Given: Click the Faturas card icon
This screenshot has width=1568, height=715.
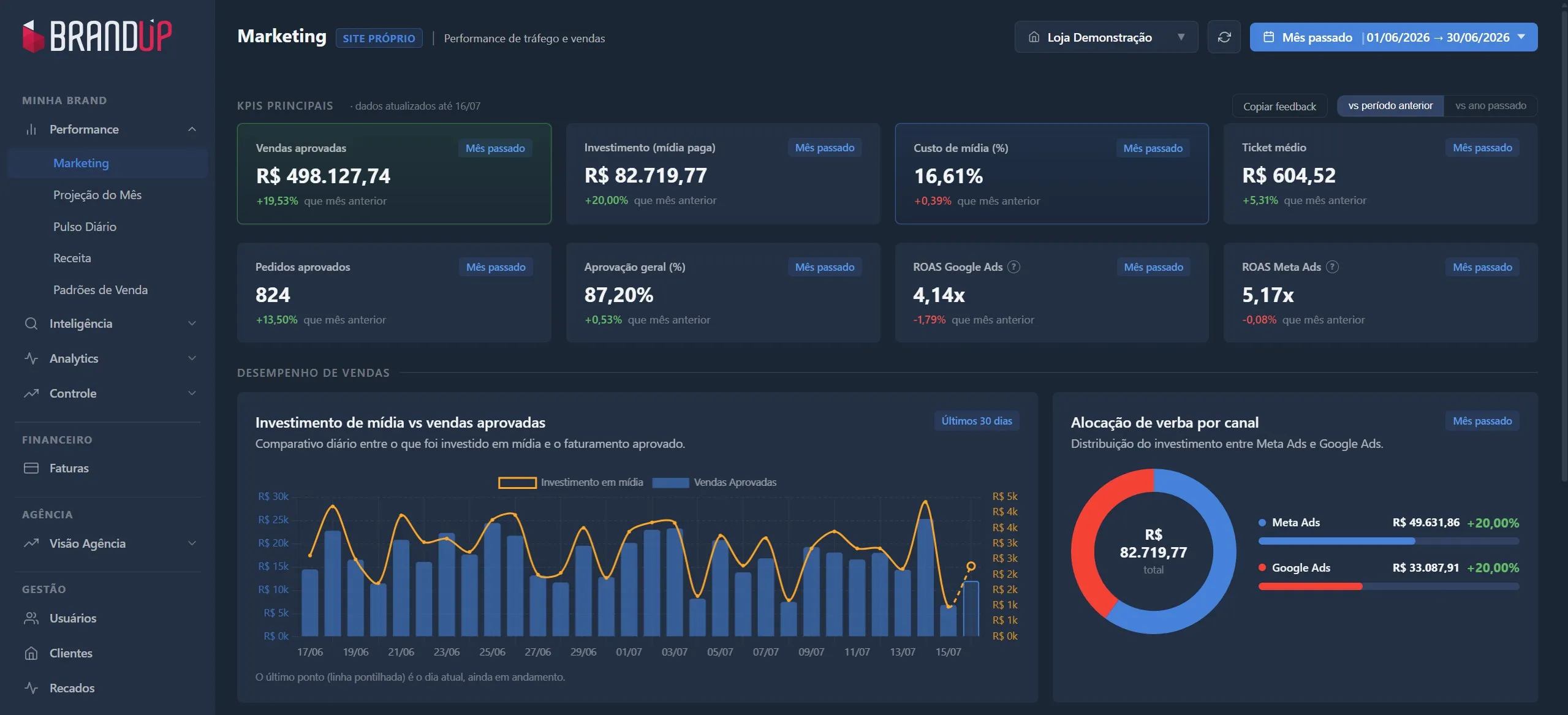Looking at the screenshot, I should [31, 468].
